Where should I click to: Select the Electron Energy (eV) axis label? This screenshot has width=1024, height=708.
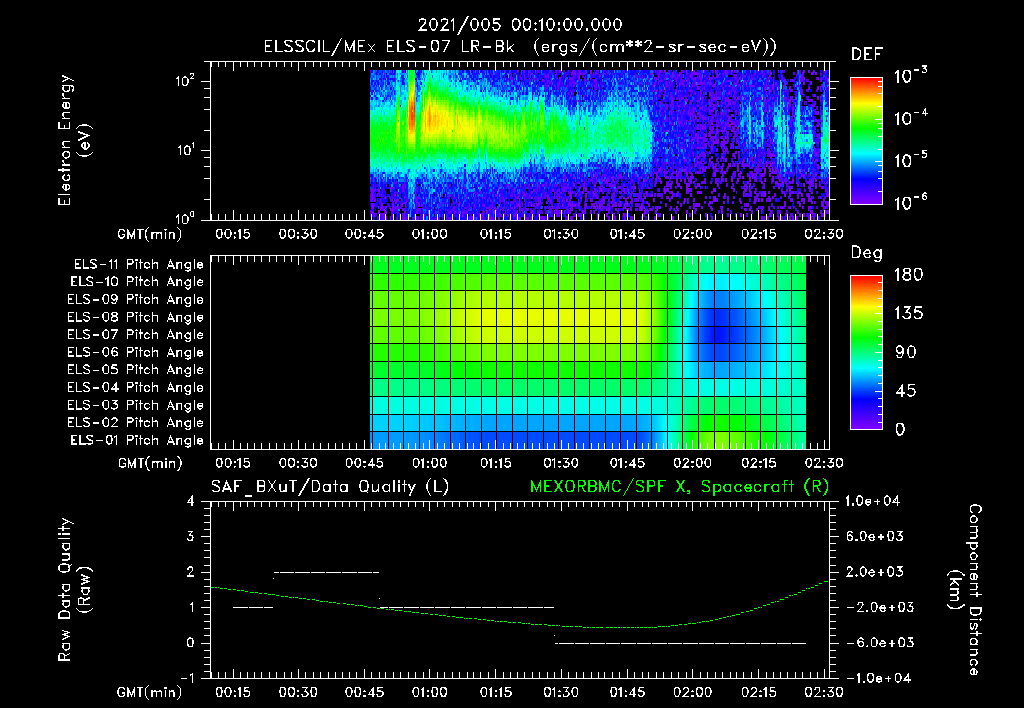pyautogui.click(x=74, y=140)
